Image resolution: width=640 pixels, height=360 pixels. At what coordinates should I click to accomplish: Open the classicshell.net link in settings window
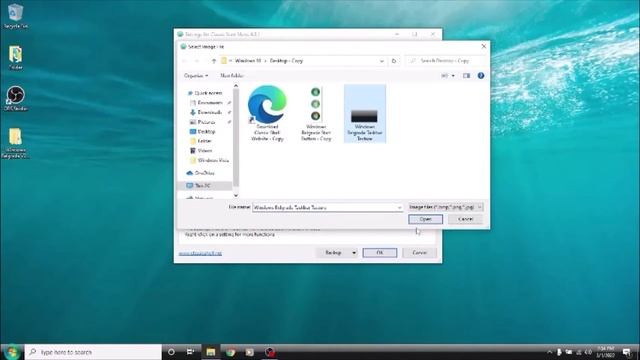200,253
